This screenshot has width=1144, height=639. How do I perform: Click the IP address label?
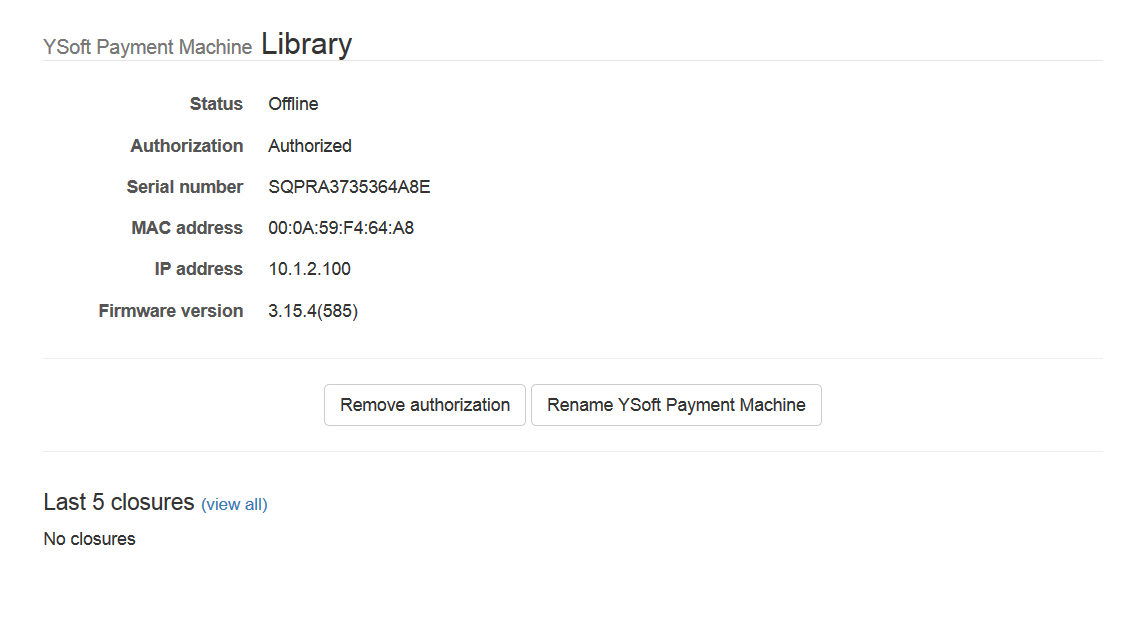click(199, 269)
